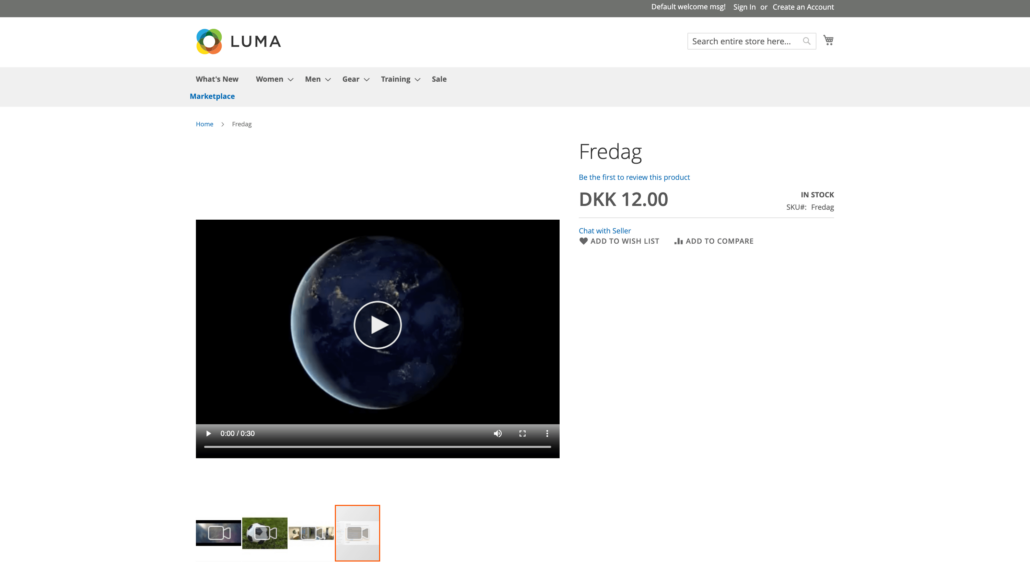Screen dimensions: 1030x578
Task: Click Default welcome msg! text
Action: pyautogui.click(x=688, y=7)
